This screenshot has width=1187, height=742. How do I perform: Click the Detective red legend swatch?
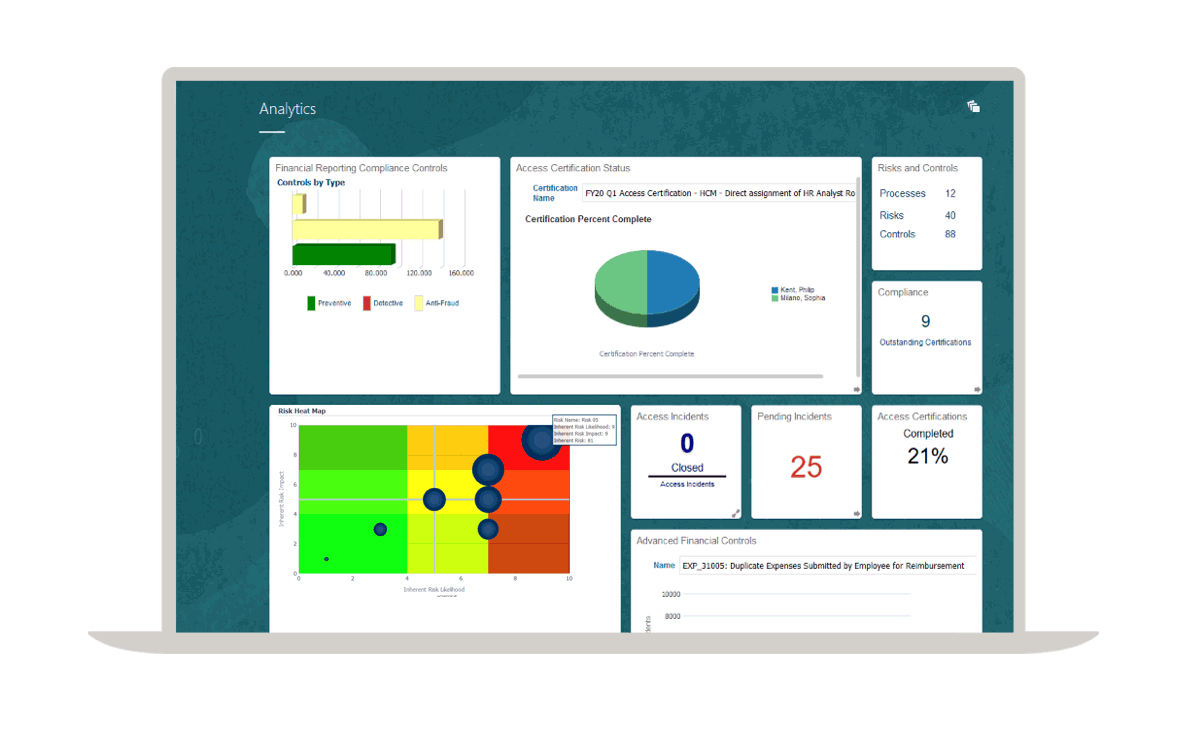(x=367, y=303)
